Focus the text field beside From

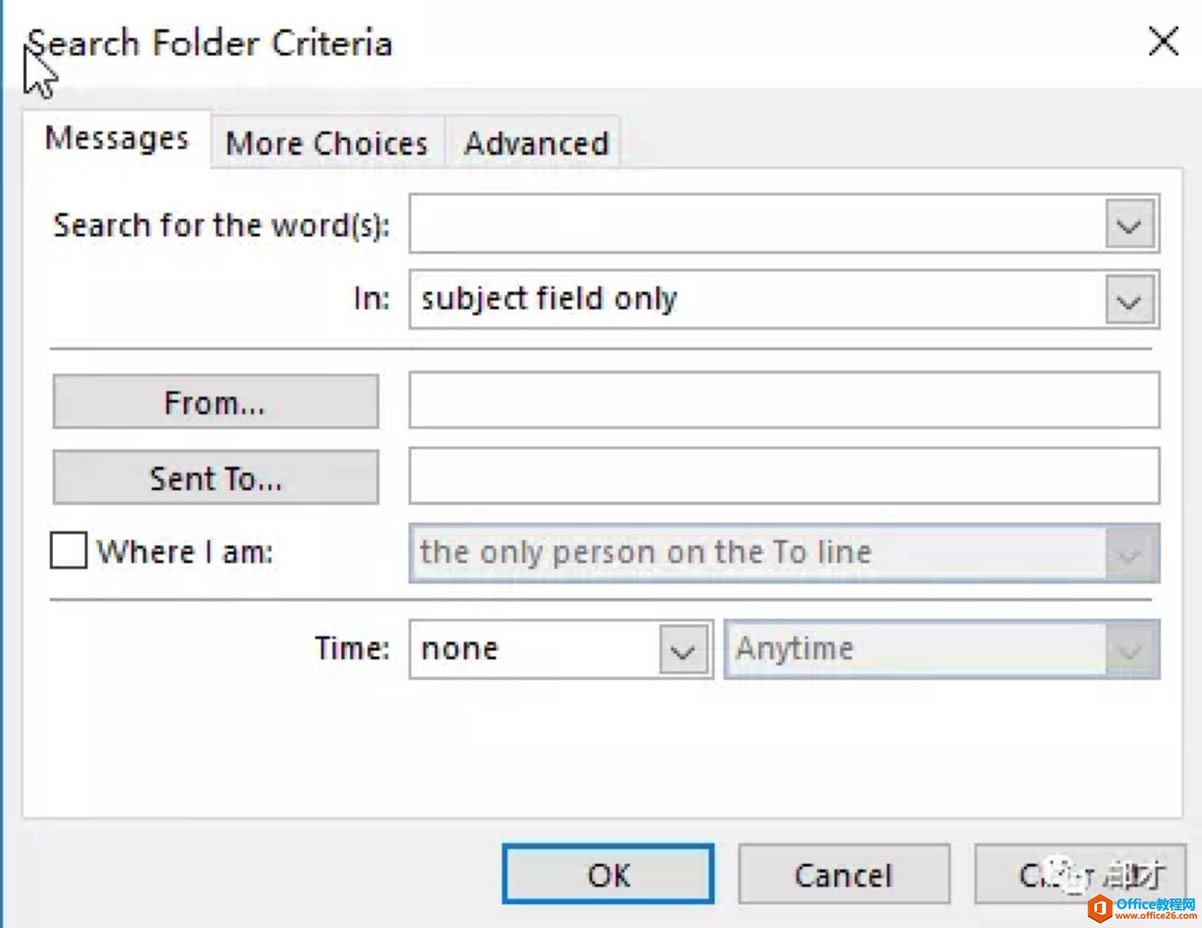tap(784, 400)
